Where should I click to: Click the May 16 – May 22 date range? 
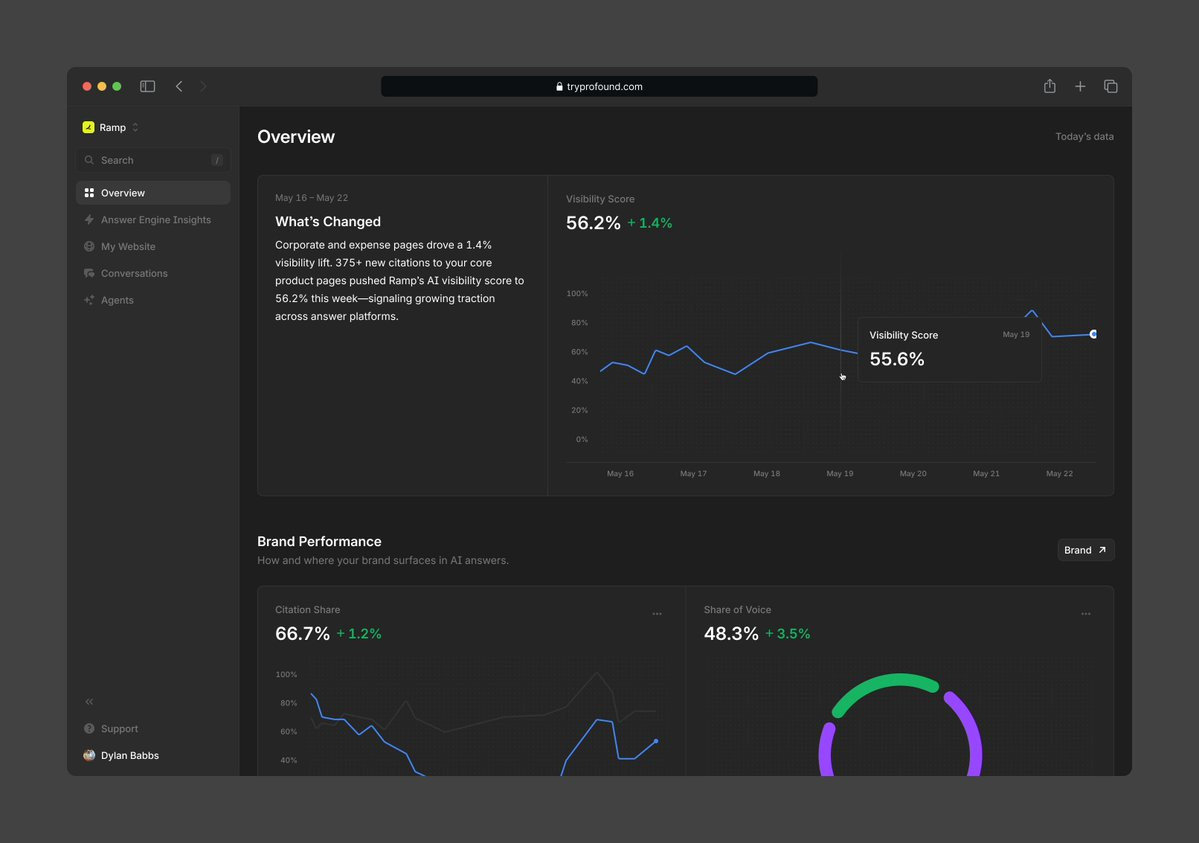[311, 198]
